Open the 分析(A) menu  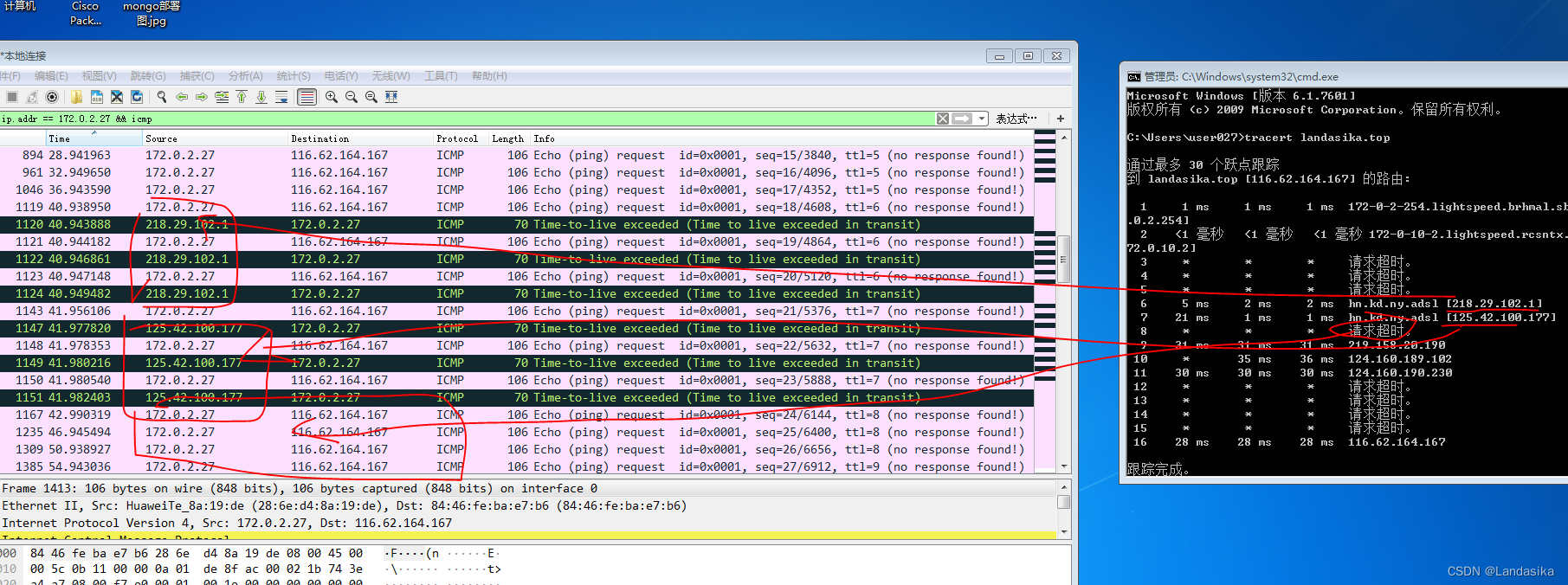(245, 76)
